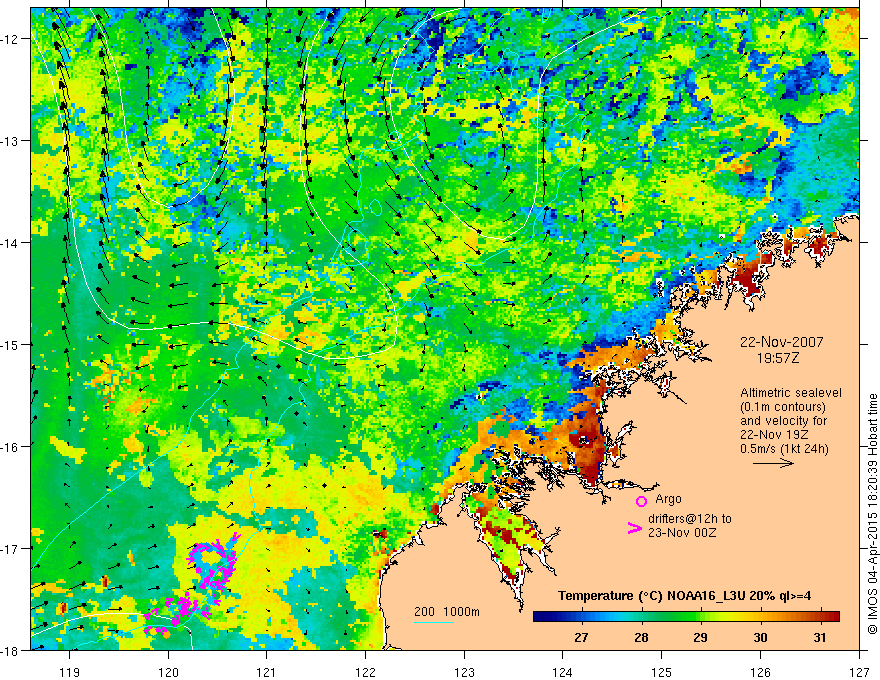Viewport: 880px width, 680px height.
Task: Click the 'Altimetric sealevel' legend text
Action: [x=791, y=393]
